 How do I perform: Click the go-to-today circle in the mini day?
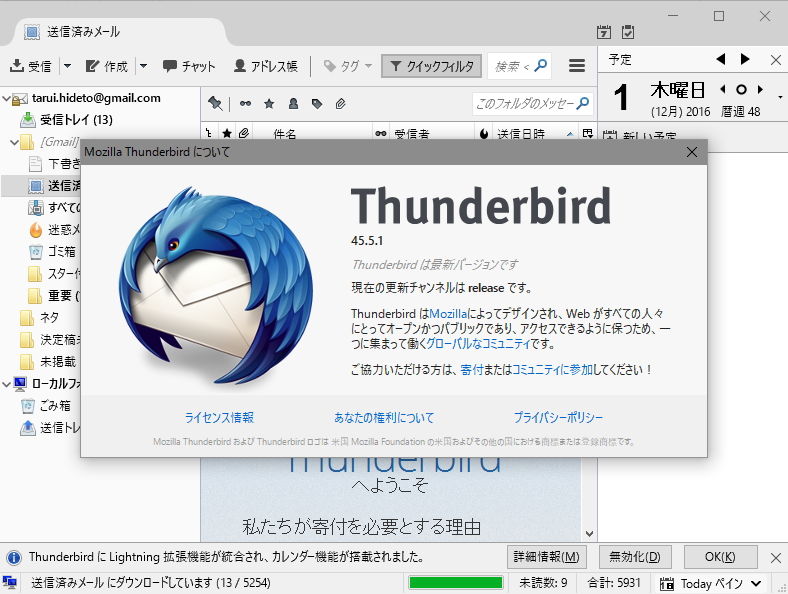[x=741, y=90]
